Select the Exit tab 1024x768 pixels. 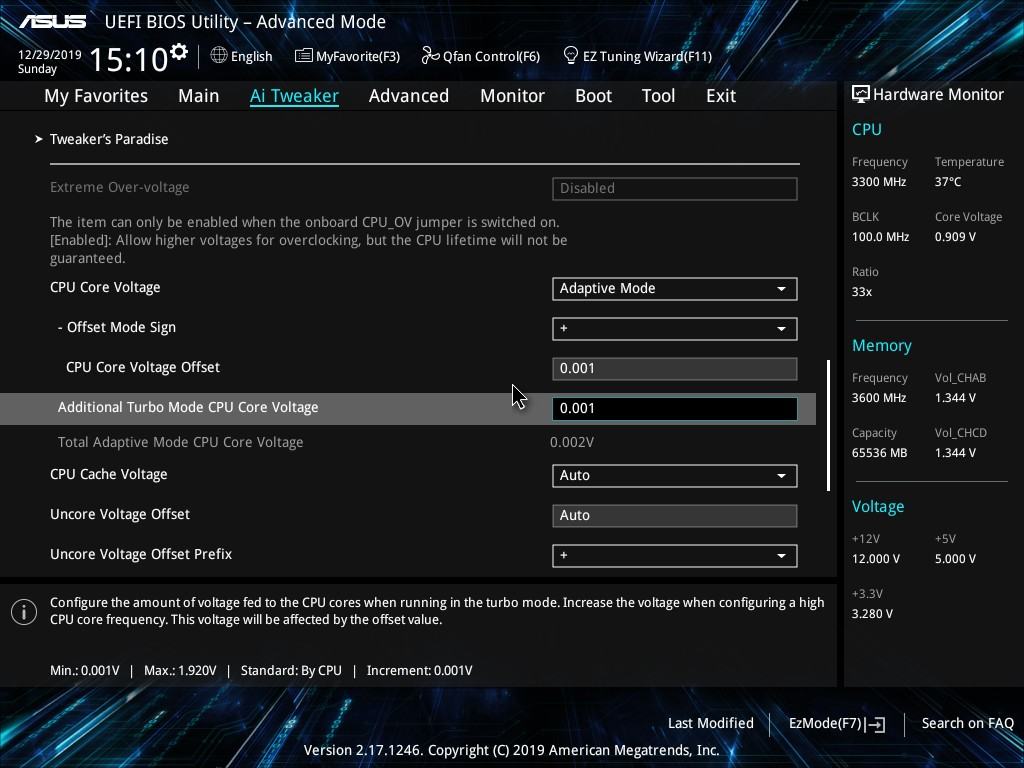point(721,96)
